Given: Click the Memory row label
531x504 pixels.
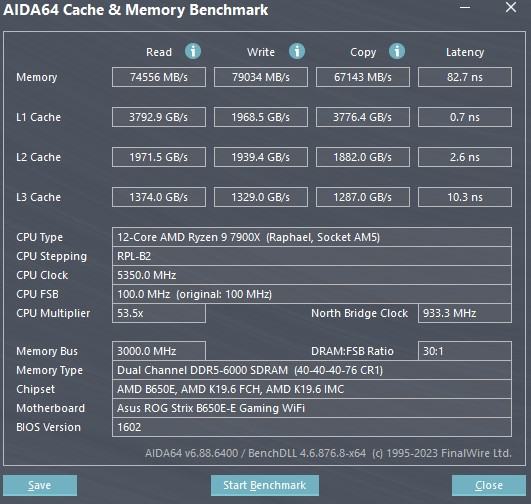Looking at the screenshot, I should pyautogui.click(x=37, y=78).
